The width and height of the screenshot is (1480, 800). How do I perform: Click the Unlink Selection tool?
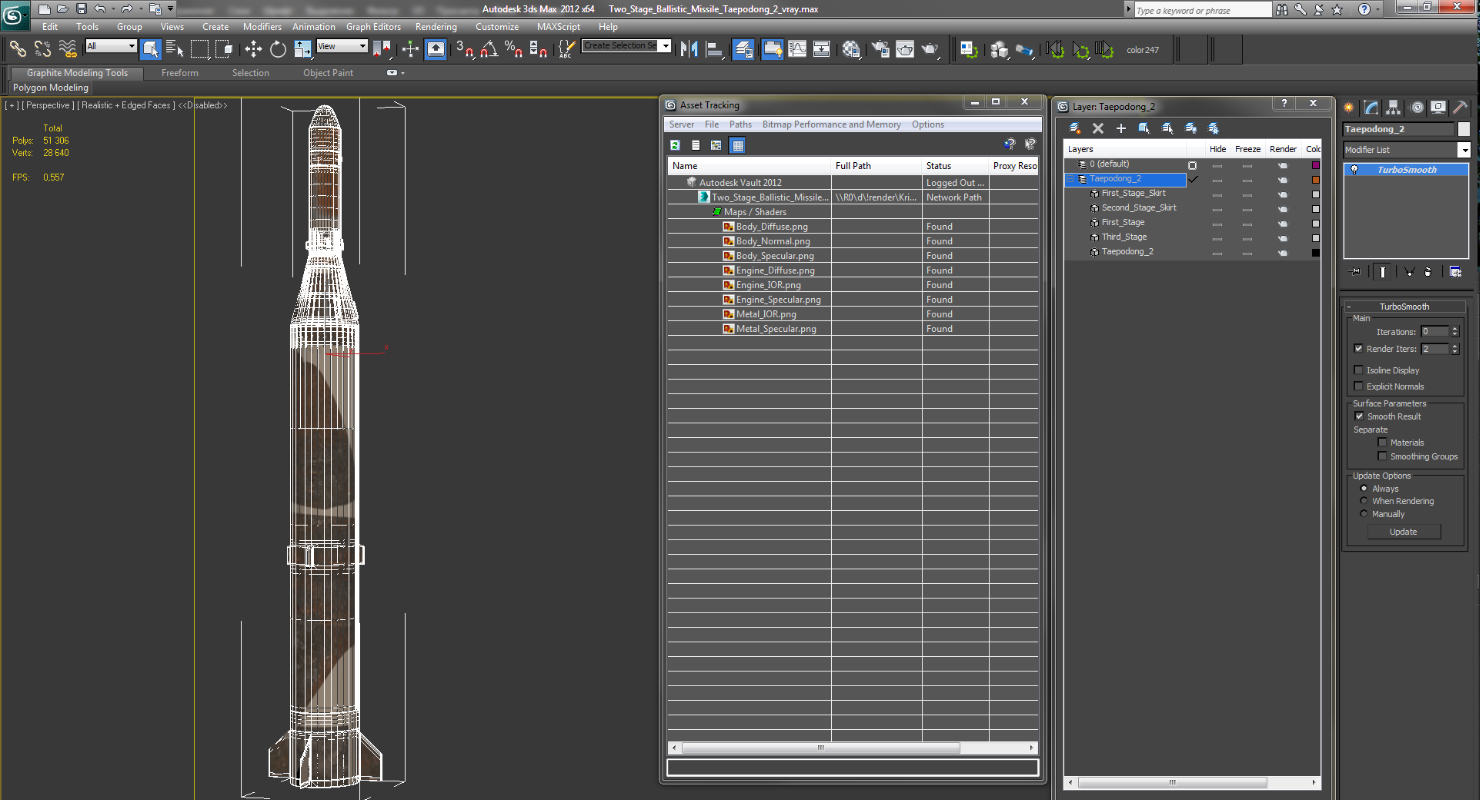tap(43, 48)
